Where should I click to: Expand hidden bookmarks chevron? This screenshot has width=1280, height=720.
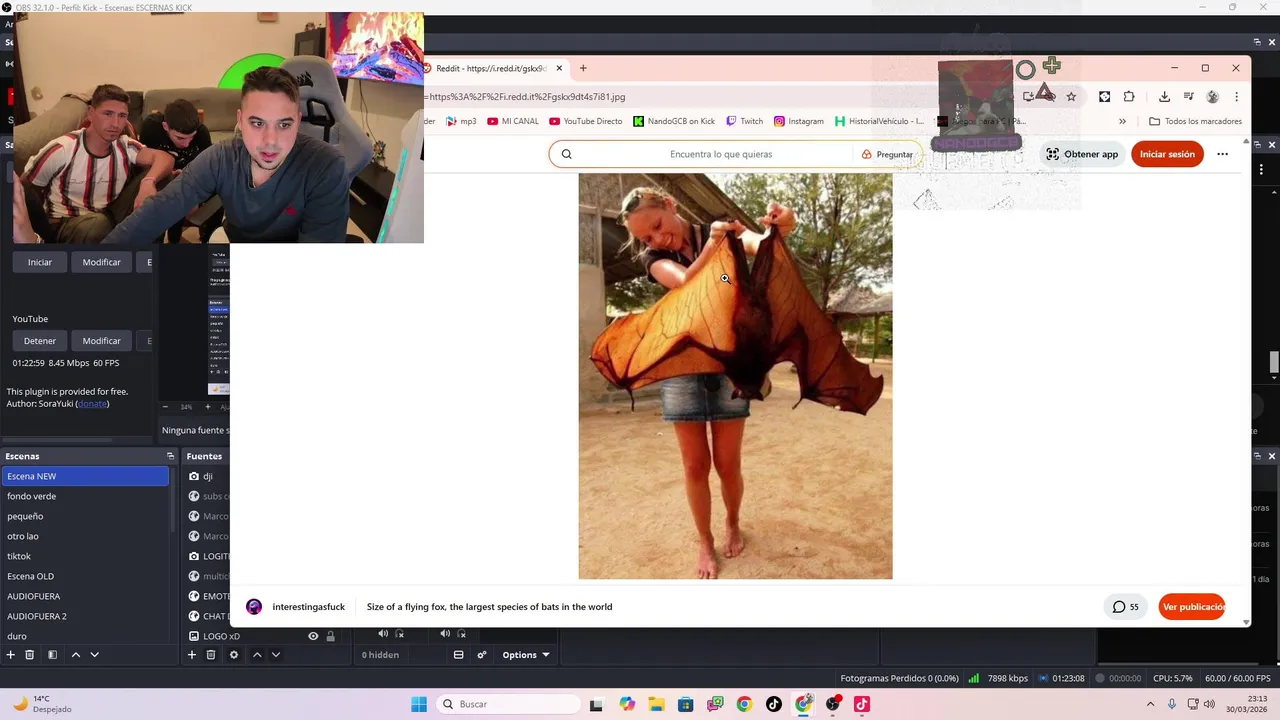1122,121
